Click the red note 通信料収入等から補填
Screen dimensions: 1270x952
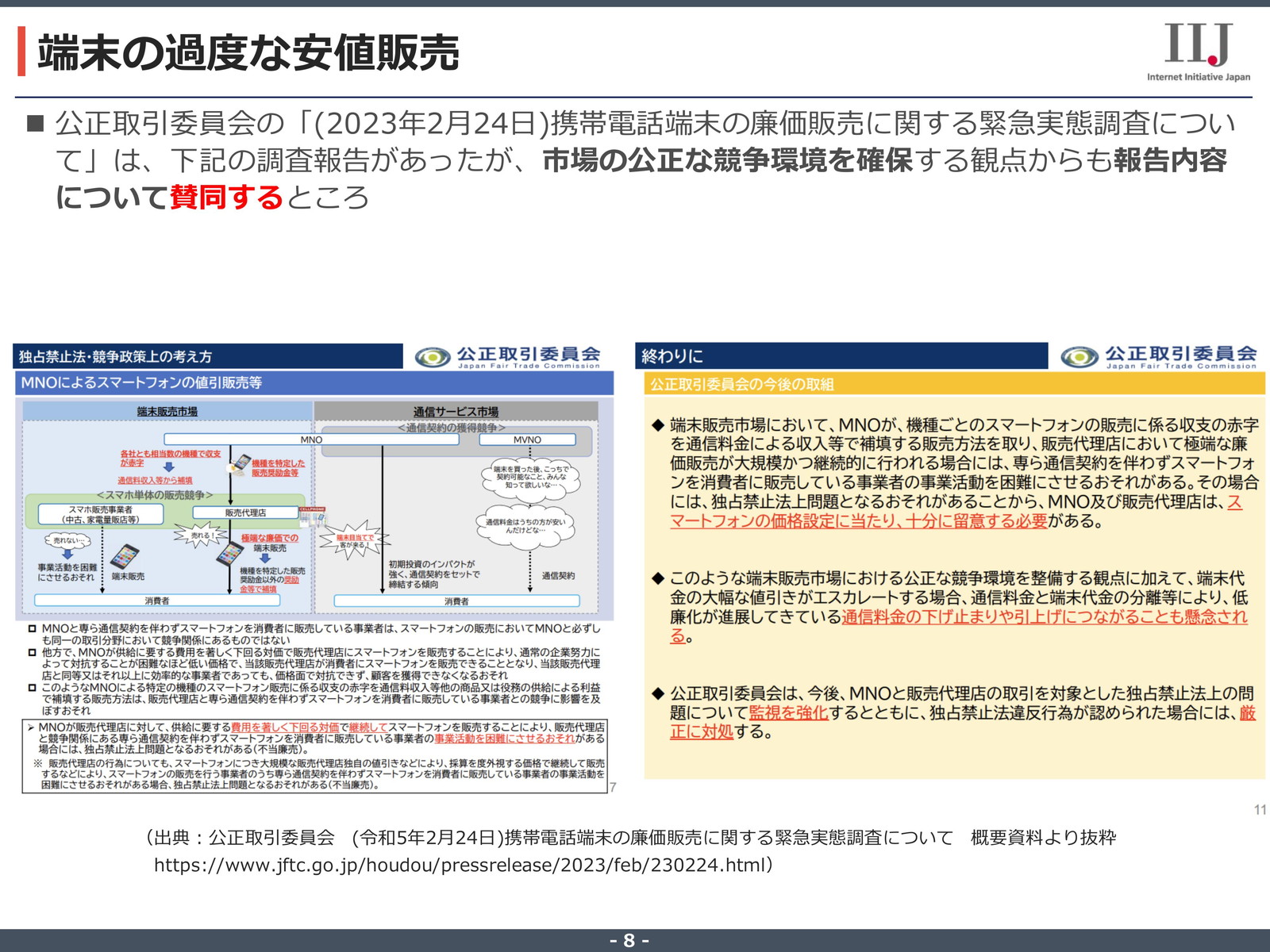[155, 481]
